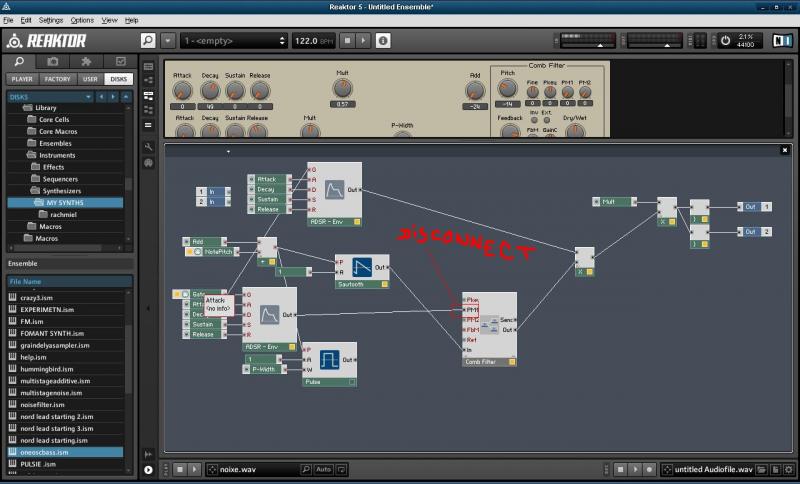Click the ADSR-Env module icon at top

pos(335,190)
